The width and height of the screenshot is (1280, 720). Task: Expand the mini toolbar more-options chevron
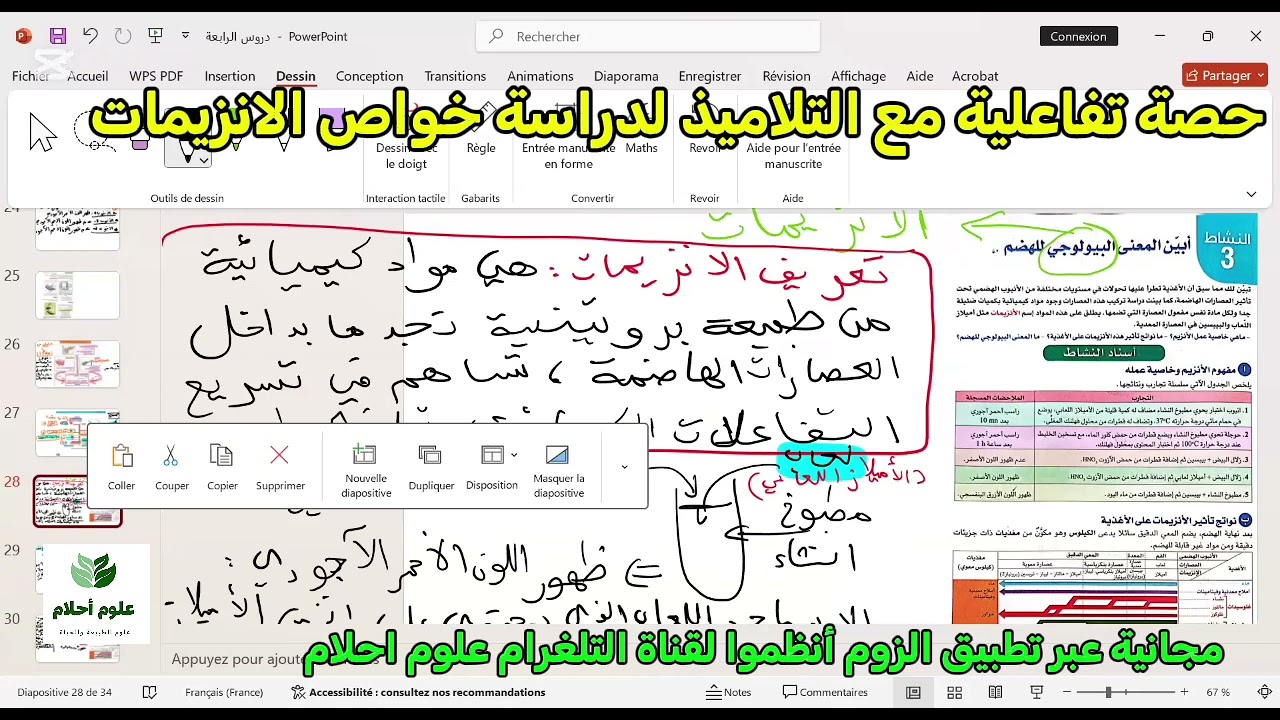(x=624, y=467)
